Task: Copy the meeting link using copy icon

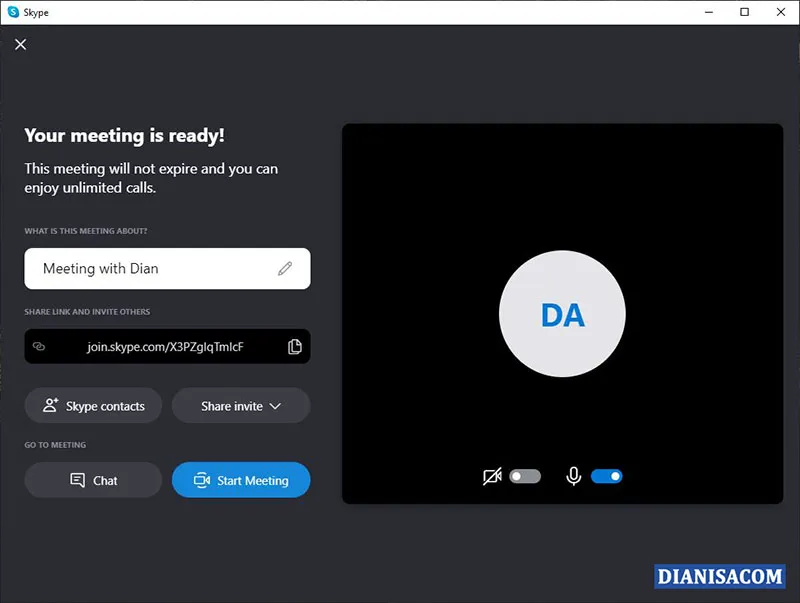Action: pyautogui.click(x=295, y=346)
